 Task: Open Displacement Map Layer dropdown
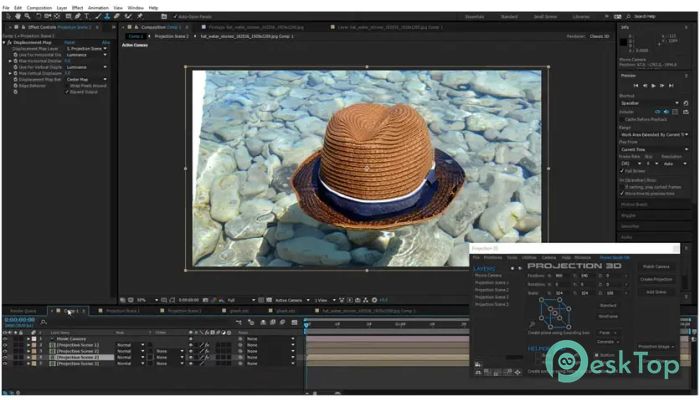[x=87, y=48]
